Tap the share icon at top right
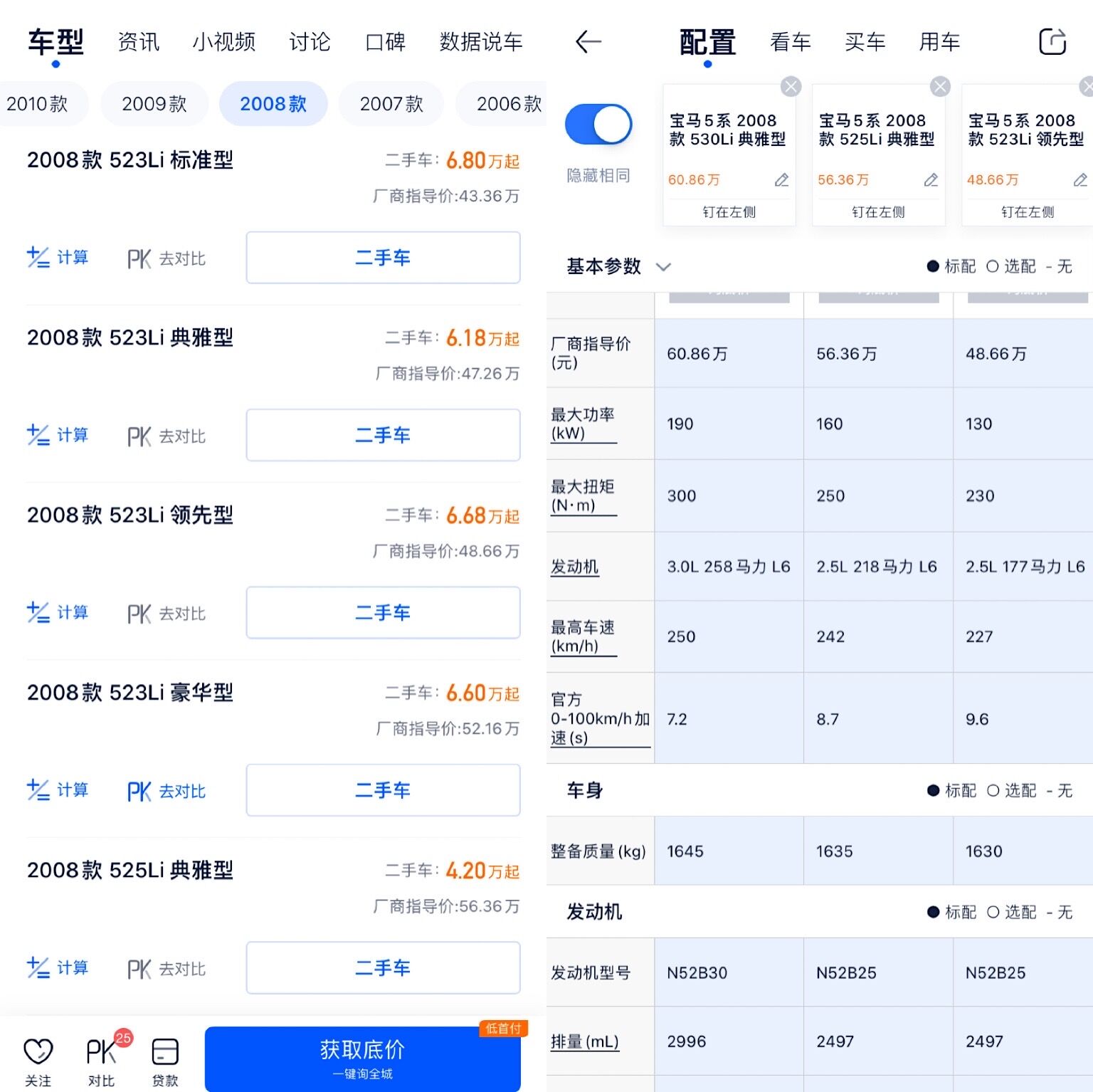Image resolution: width=1093 pixels, height=1092 pixels. tap(1052, 41)
